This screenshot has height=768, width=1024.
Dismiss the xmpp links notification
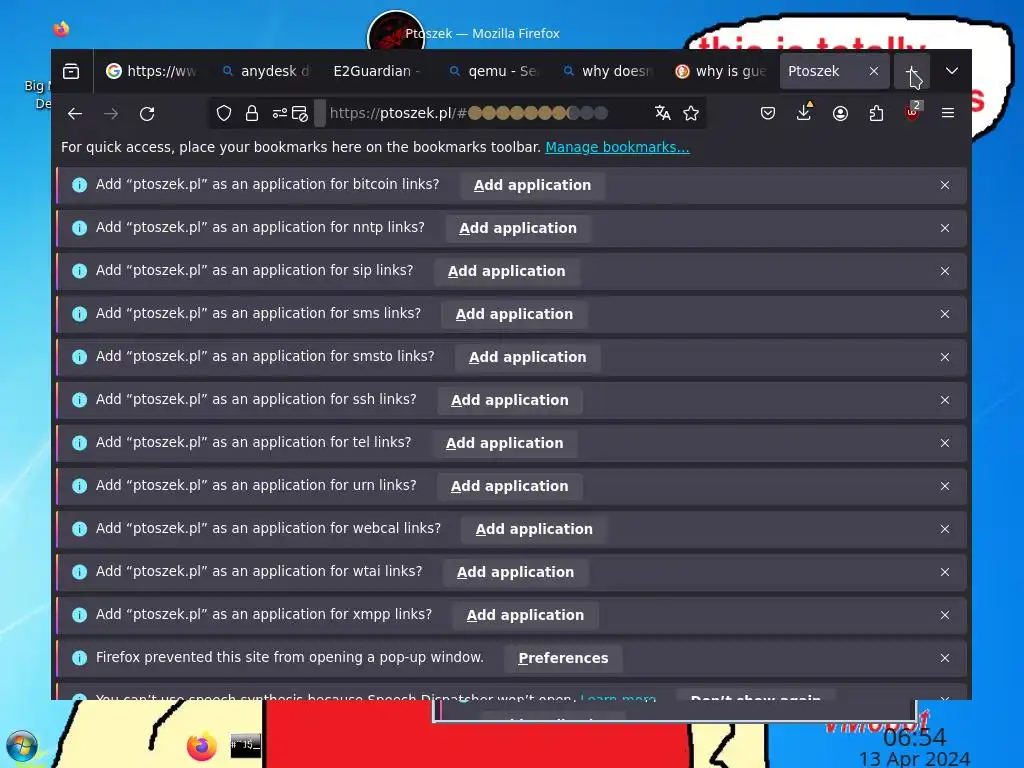(x=945, y=615)
